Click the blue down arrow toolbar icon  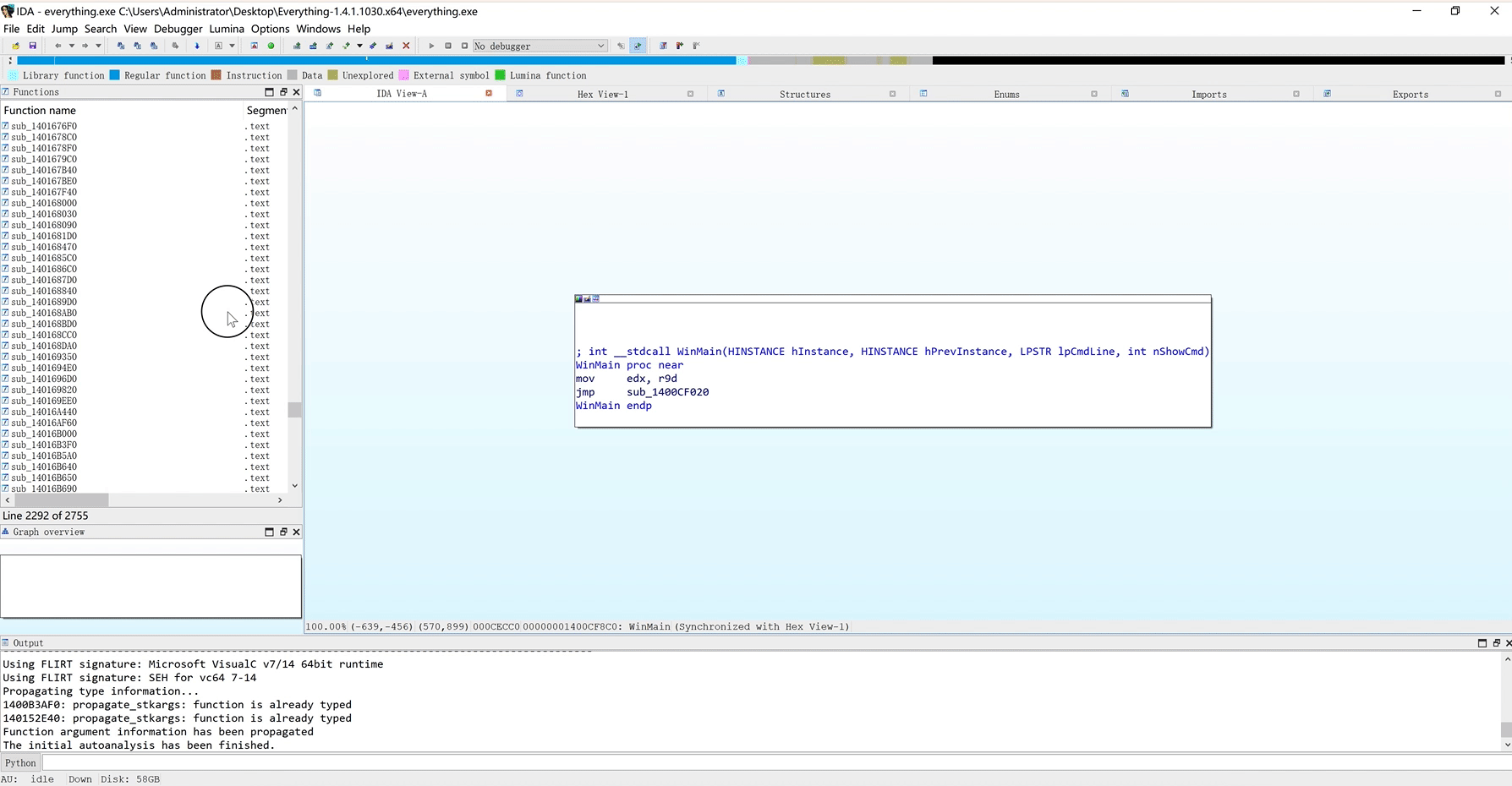point(197,46)
